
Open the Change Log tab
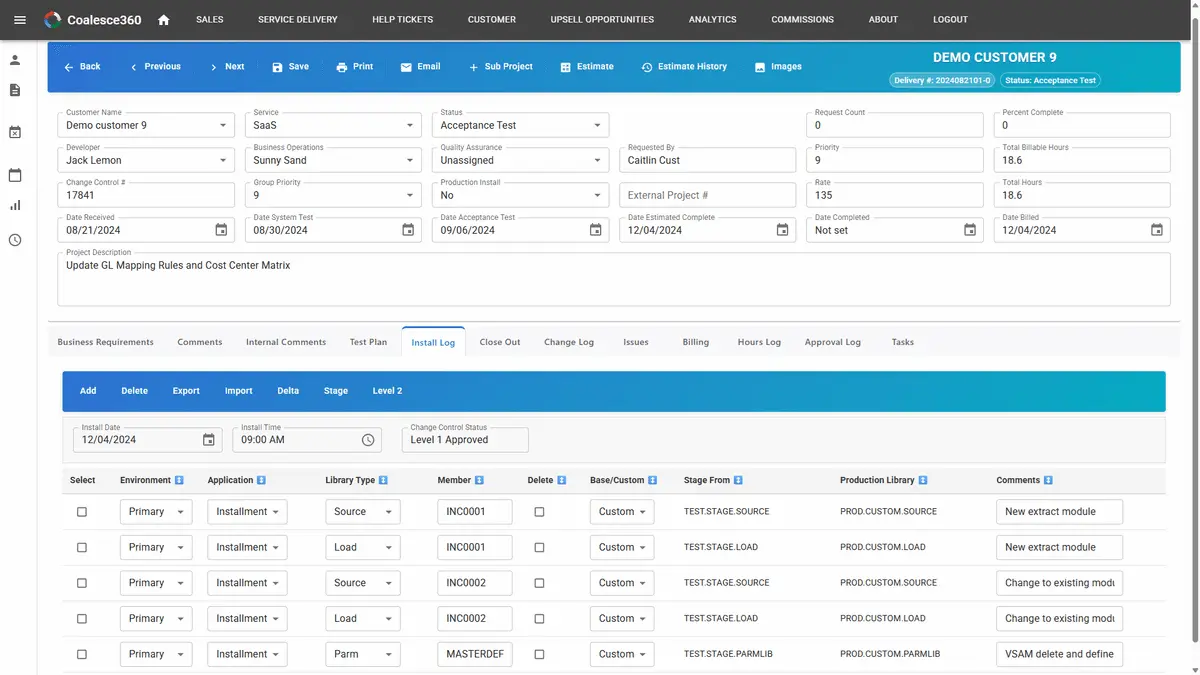point(569,342)
